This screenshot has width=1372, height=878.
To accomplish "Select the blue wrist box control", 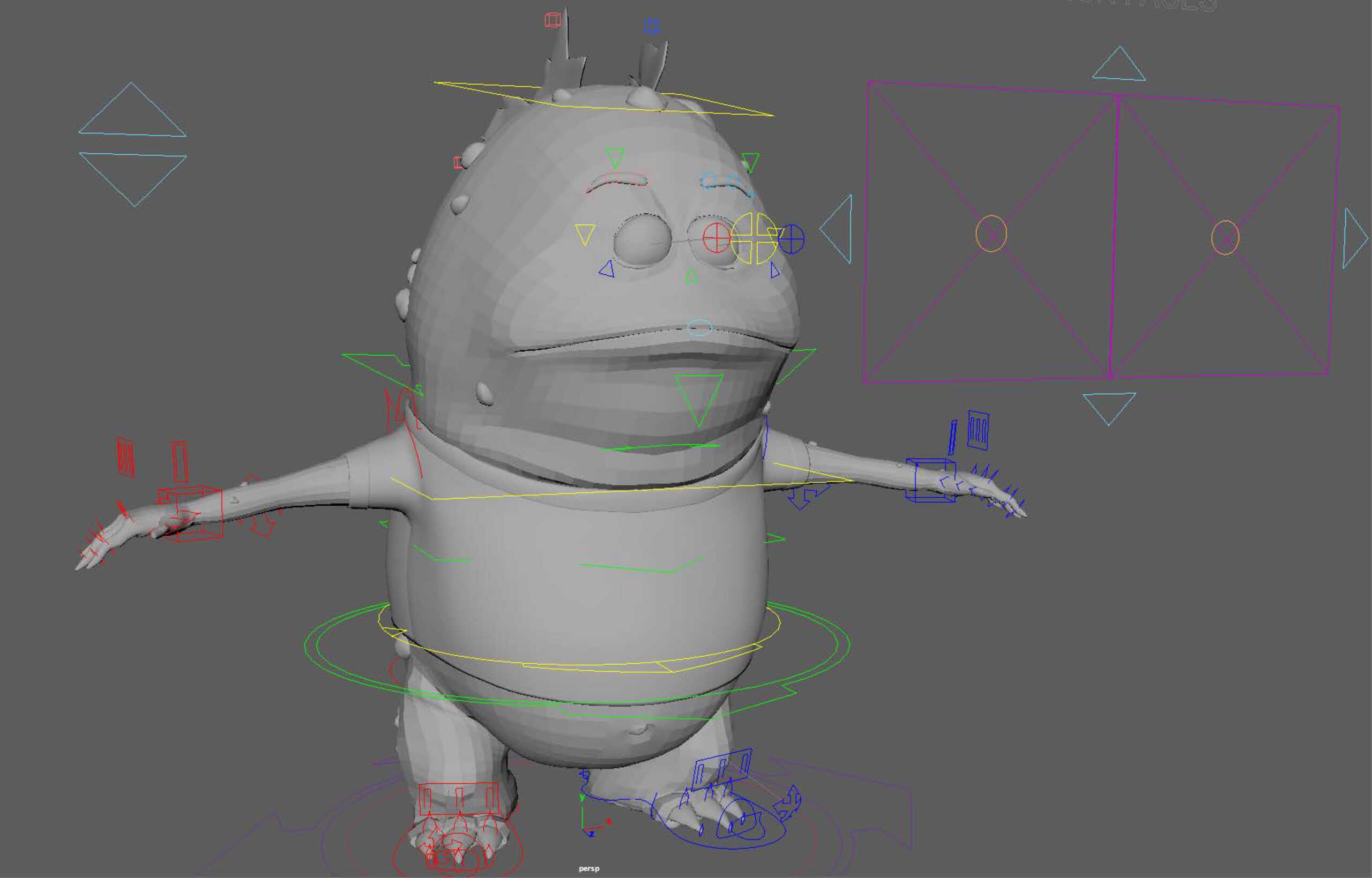I will [x=930, y=480].
